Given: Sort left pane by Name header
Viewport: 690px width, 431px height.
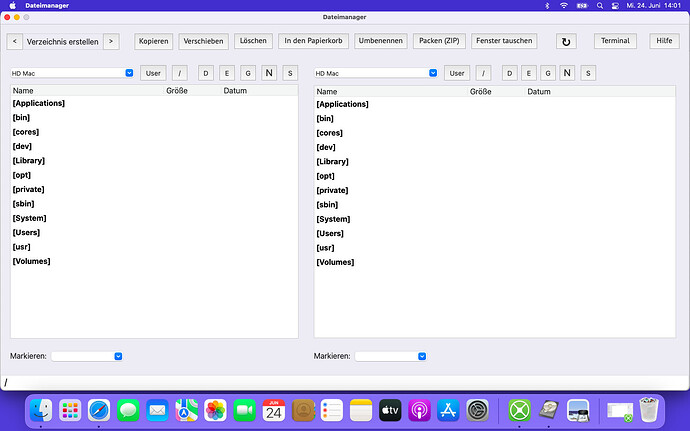Looking at the screenshot, I should point(23,91).
